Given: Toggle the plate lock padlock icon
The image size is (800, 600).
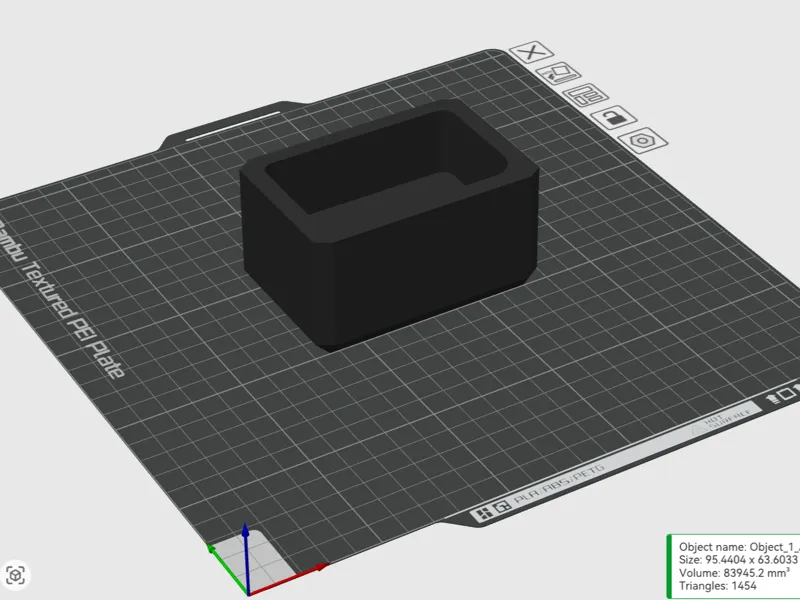Looking at the screenshot, I should (614, 118).
